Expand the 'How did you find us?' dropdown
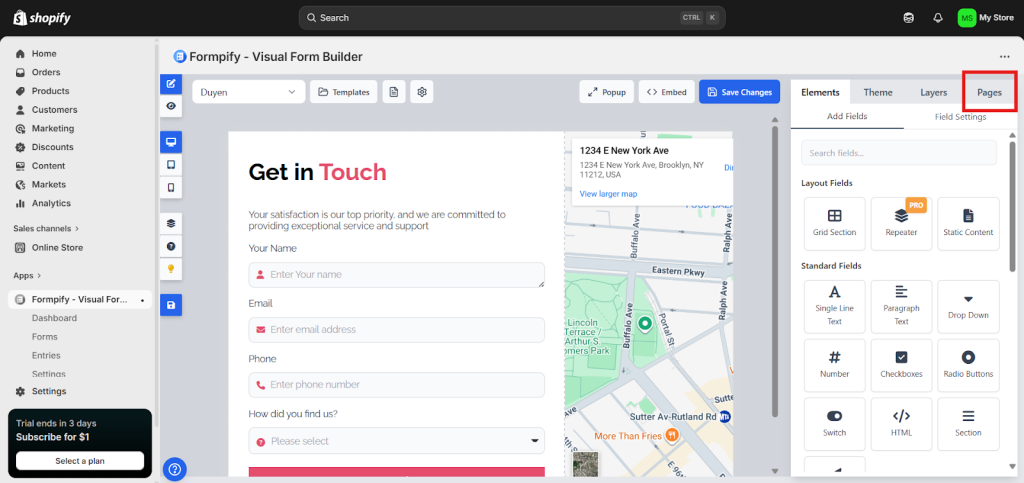 pyautogui.click(x=396, y=441)
